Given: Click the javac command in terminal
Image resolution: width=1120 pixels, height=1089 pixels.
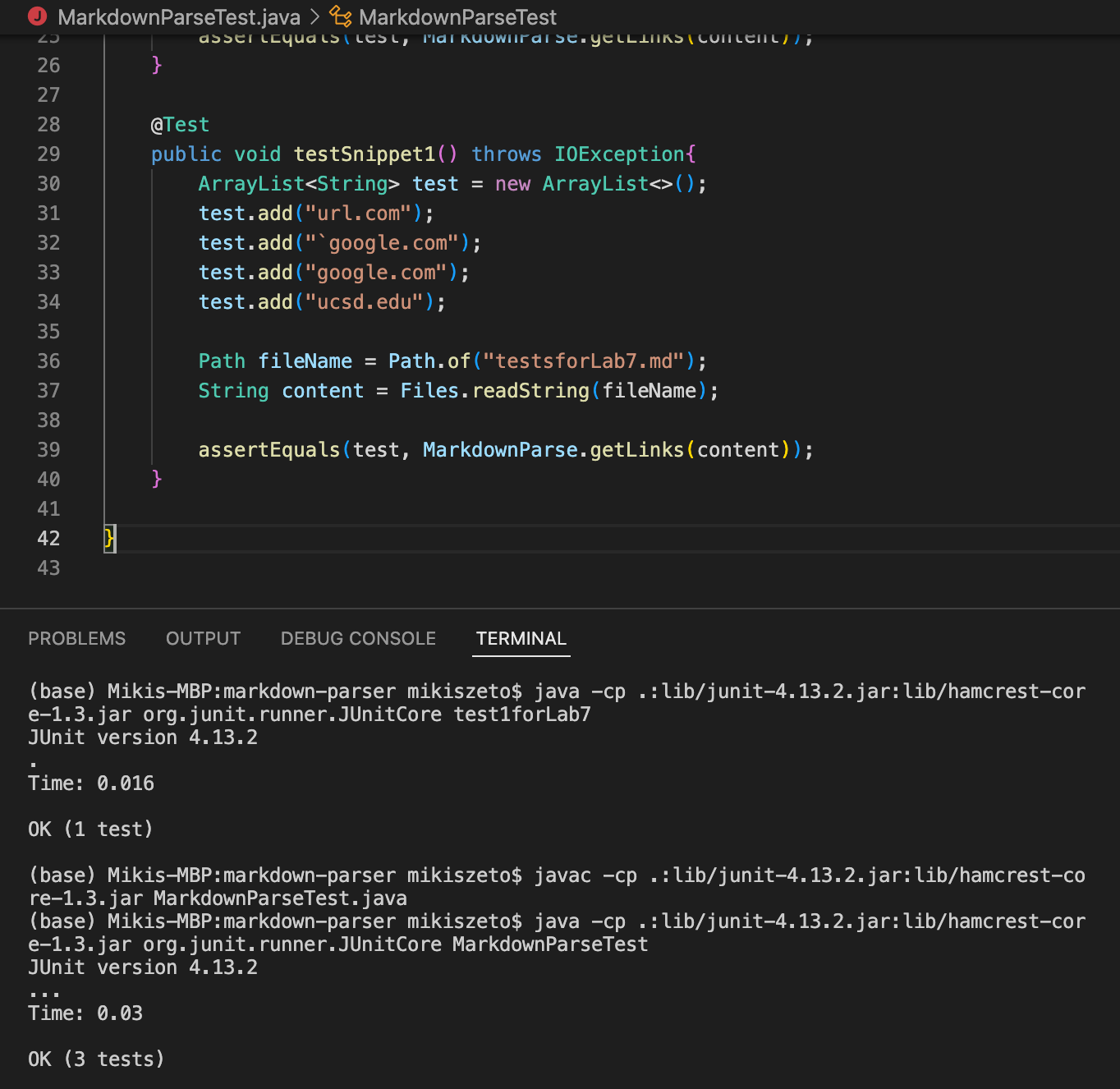Looking at the screenshot, I should [562, 875].
